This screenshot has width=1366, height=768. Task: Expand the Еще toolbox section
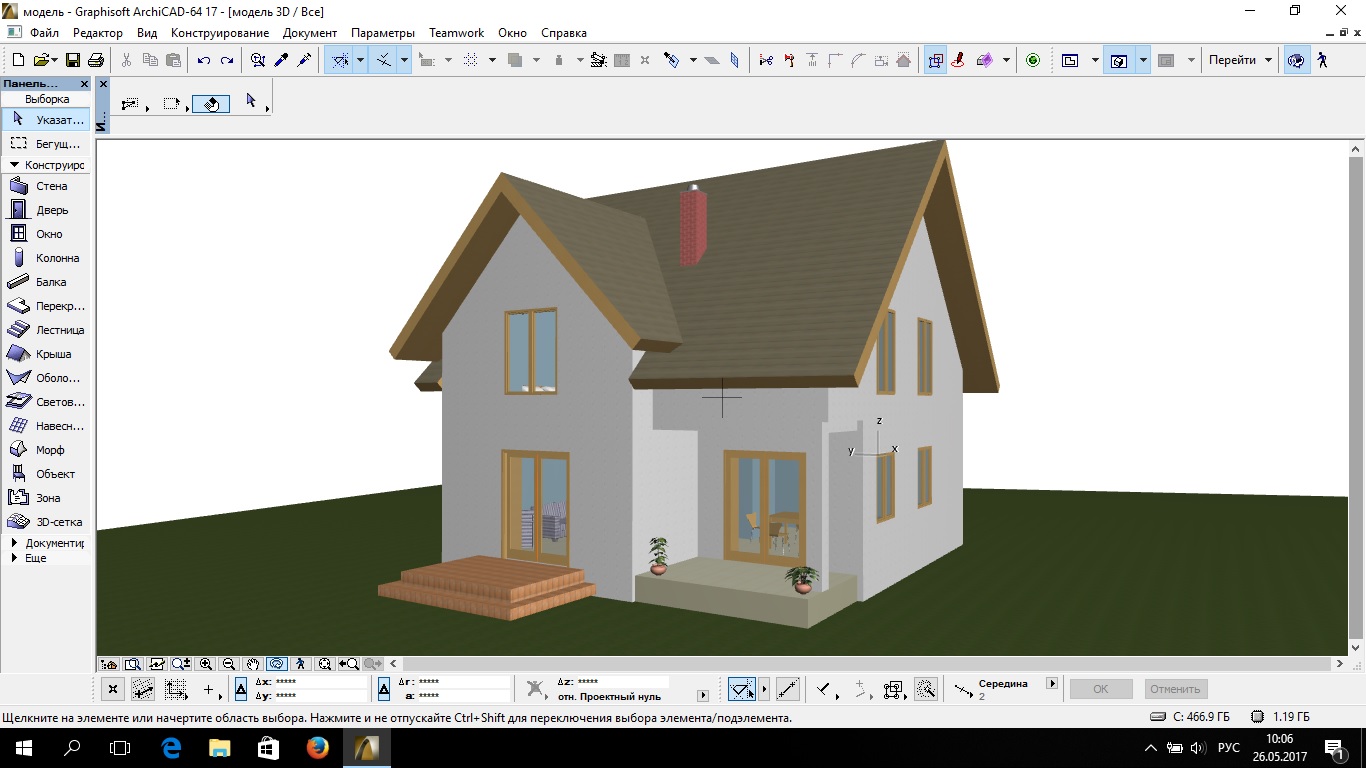point(15,558)
